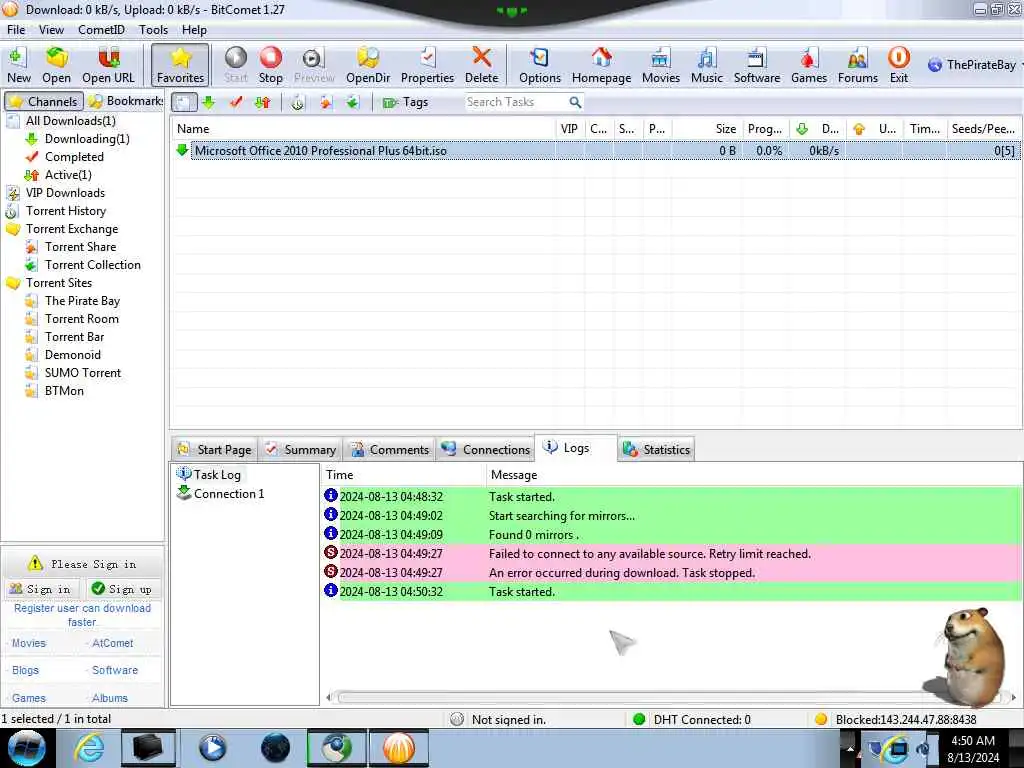Screen dimensions: 1024x768
Task: Click the green down-arrow filter icon
Action: tap(208, 102)
